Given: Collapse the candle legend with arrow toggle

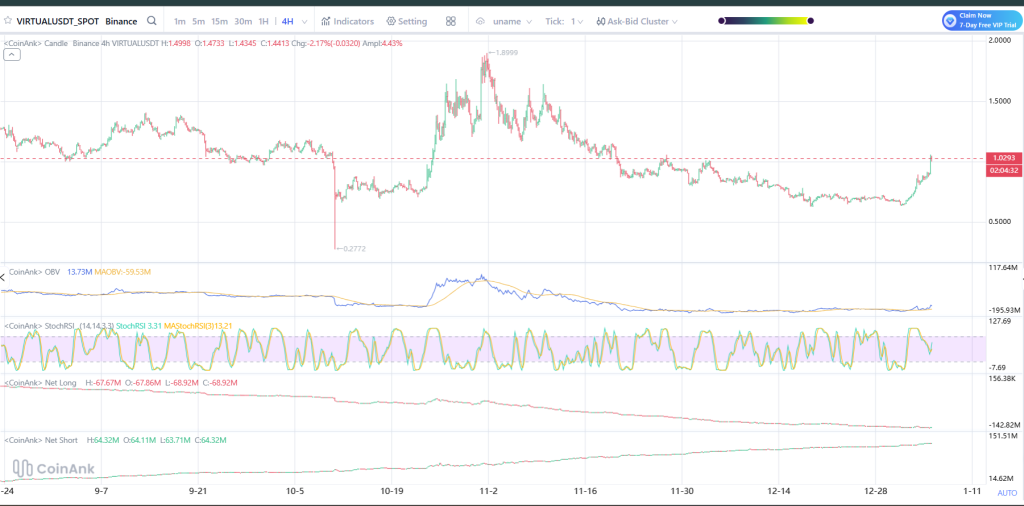Looking at the screenshot, I should point(11,55).
